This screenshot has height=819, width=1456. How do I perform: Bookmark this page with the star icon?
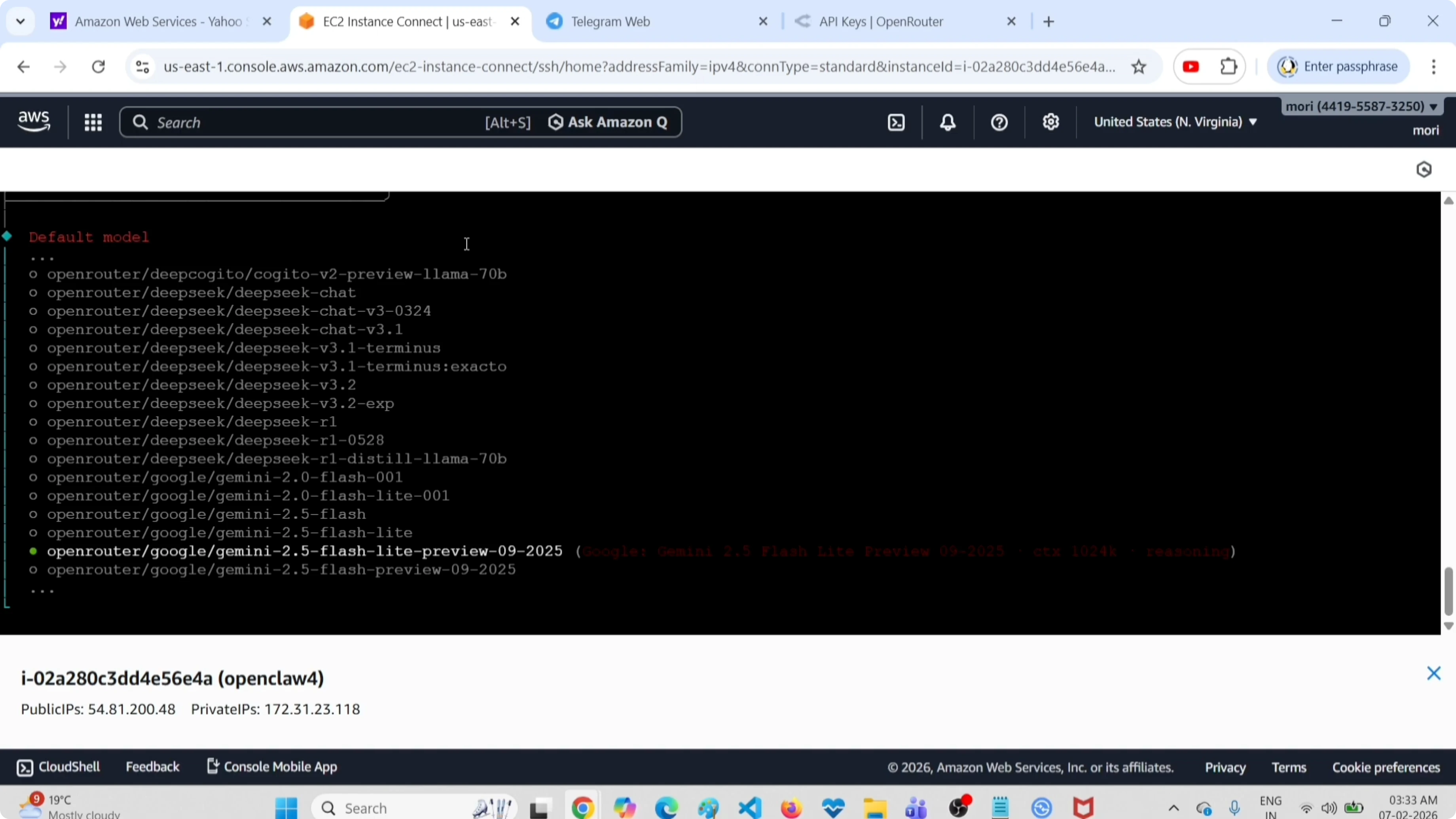(1139, 67)
